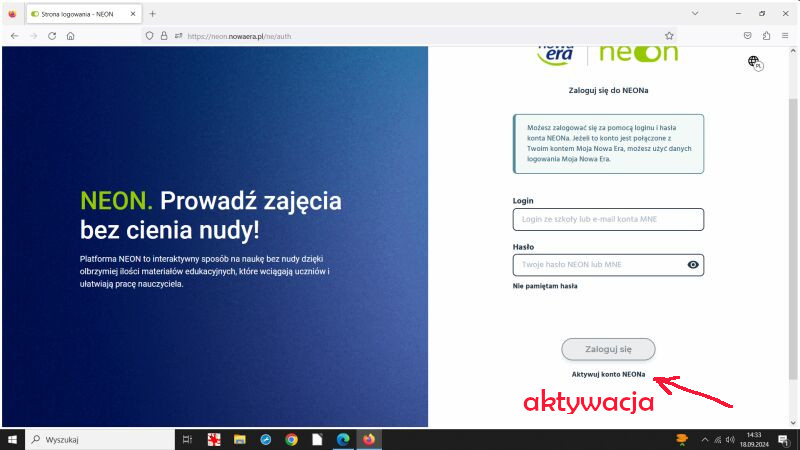800x450 pixels.
Task: Click the Nie pamiętam hasła link
Action: [545, 286]
